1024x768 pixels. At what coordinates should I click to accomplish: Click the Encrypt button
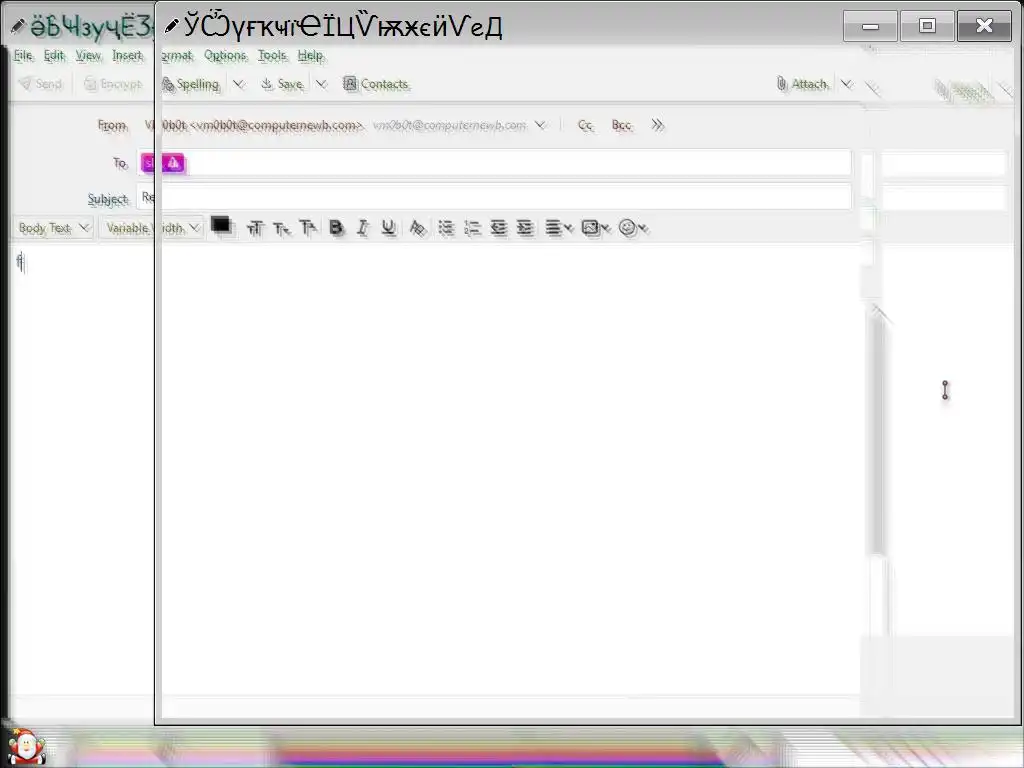click(x=114, y=84)
